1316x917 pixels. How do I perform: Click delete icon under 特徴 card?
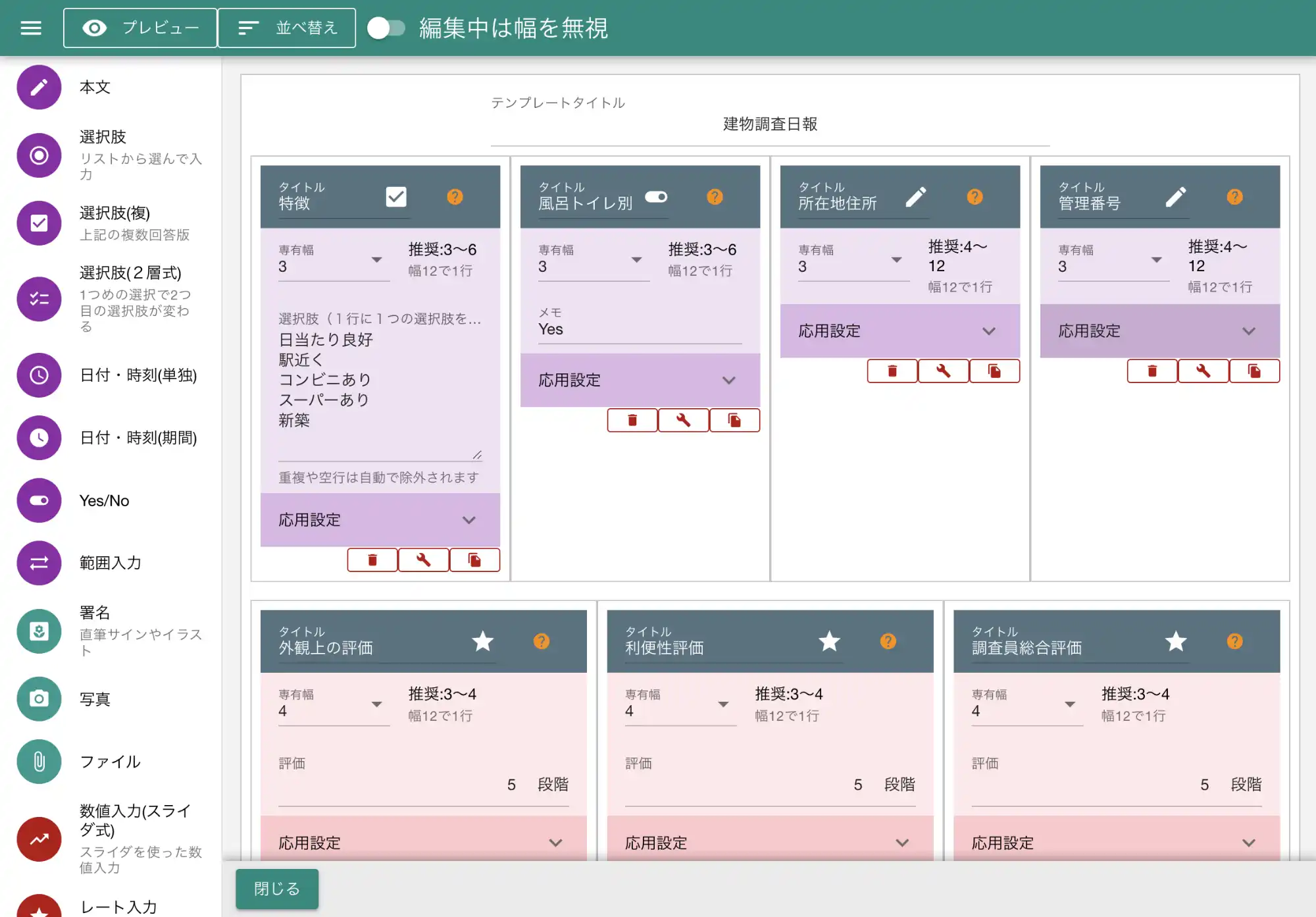point(372,560)
